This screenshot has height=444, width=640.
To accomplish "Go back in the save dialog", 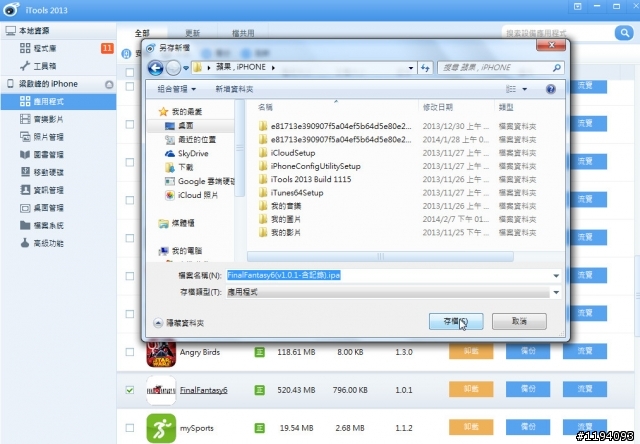I will pyautogui.click(x=155, y=68).
